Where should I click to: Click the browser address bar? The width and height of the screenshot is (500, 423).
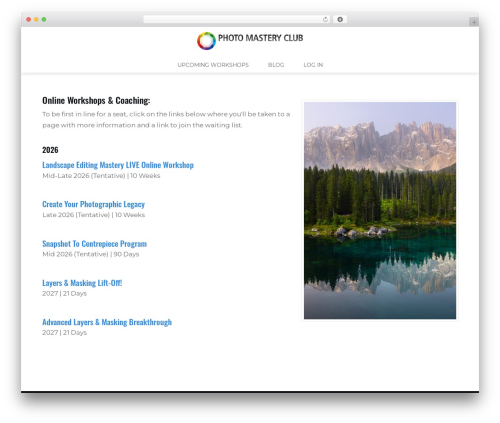coord(237,20)
